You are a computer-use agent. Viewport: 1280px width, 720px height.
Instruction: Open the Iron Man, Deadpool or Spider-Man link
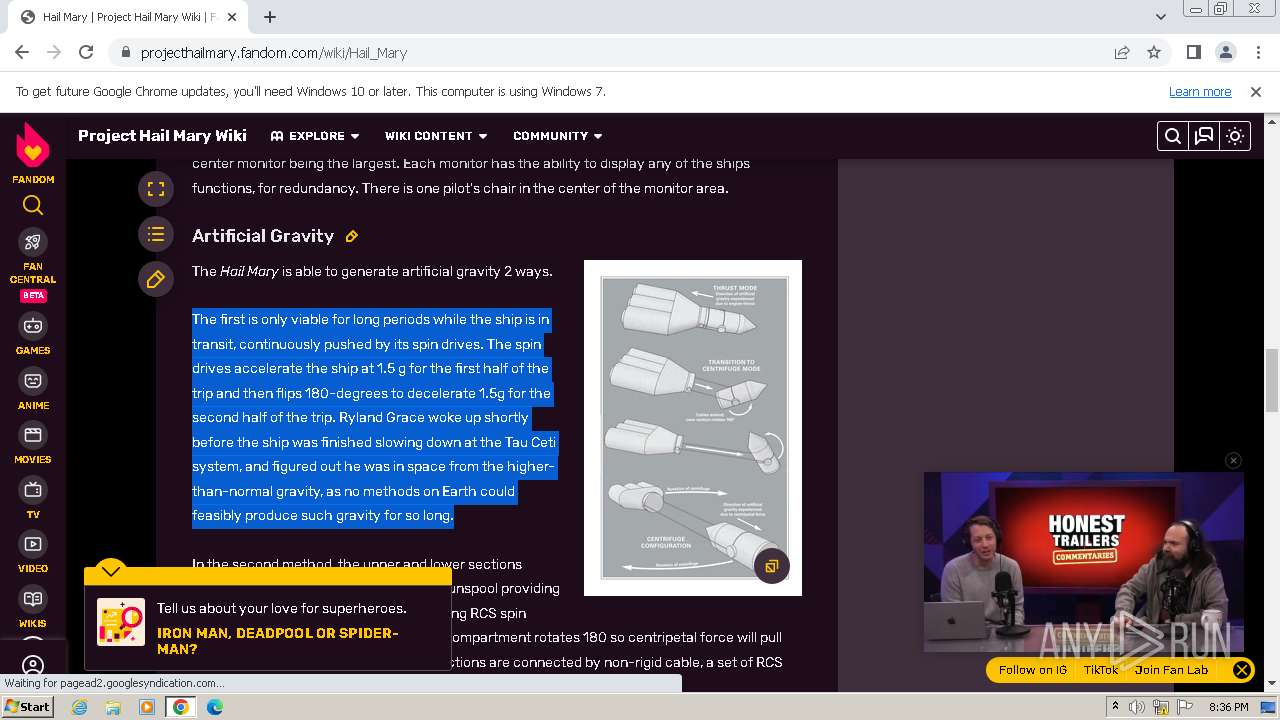point(278,641)
